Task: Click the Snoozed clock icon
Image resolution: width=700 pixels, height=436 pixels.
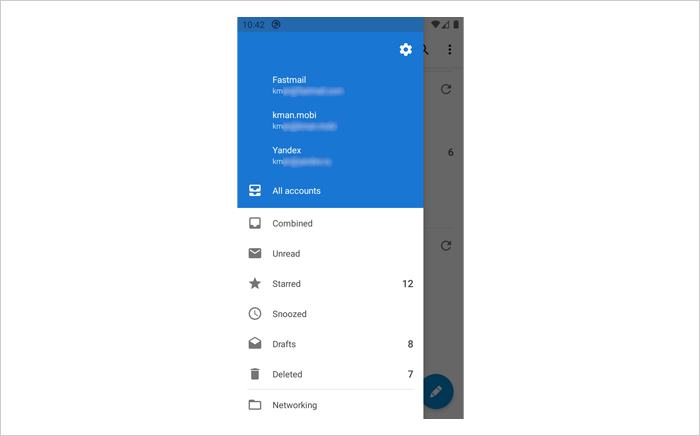Action: [255, 314]
